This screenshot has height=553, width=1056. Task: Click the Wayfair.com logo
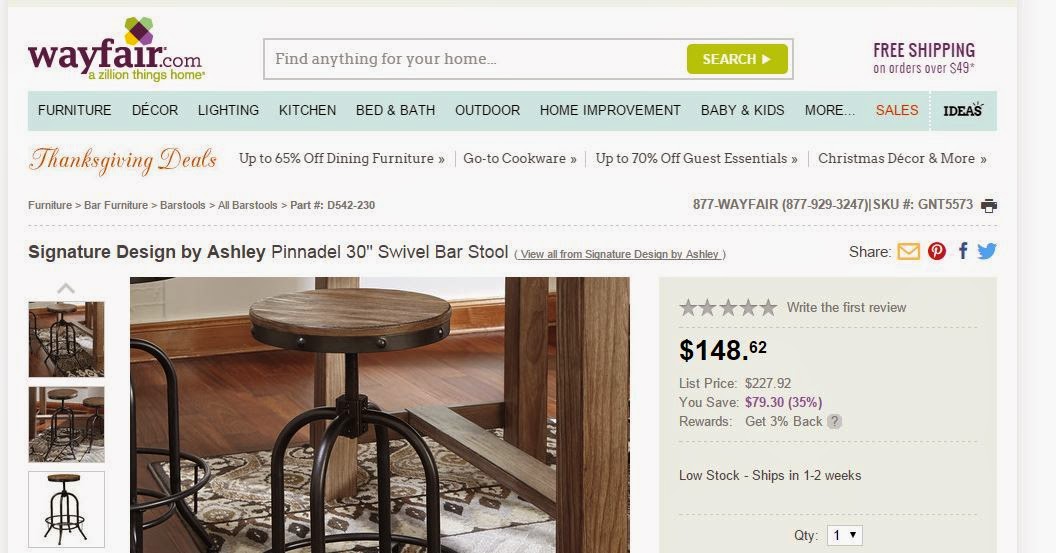coord(116,52)
